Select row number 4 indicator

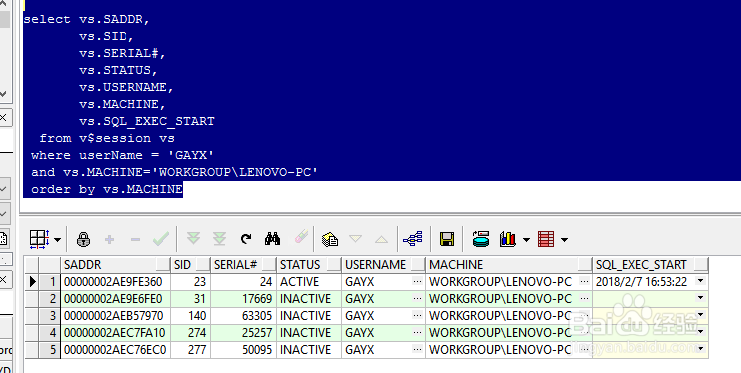[49, 333]
